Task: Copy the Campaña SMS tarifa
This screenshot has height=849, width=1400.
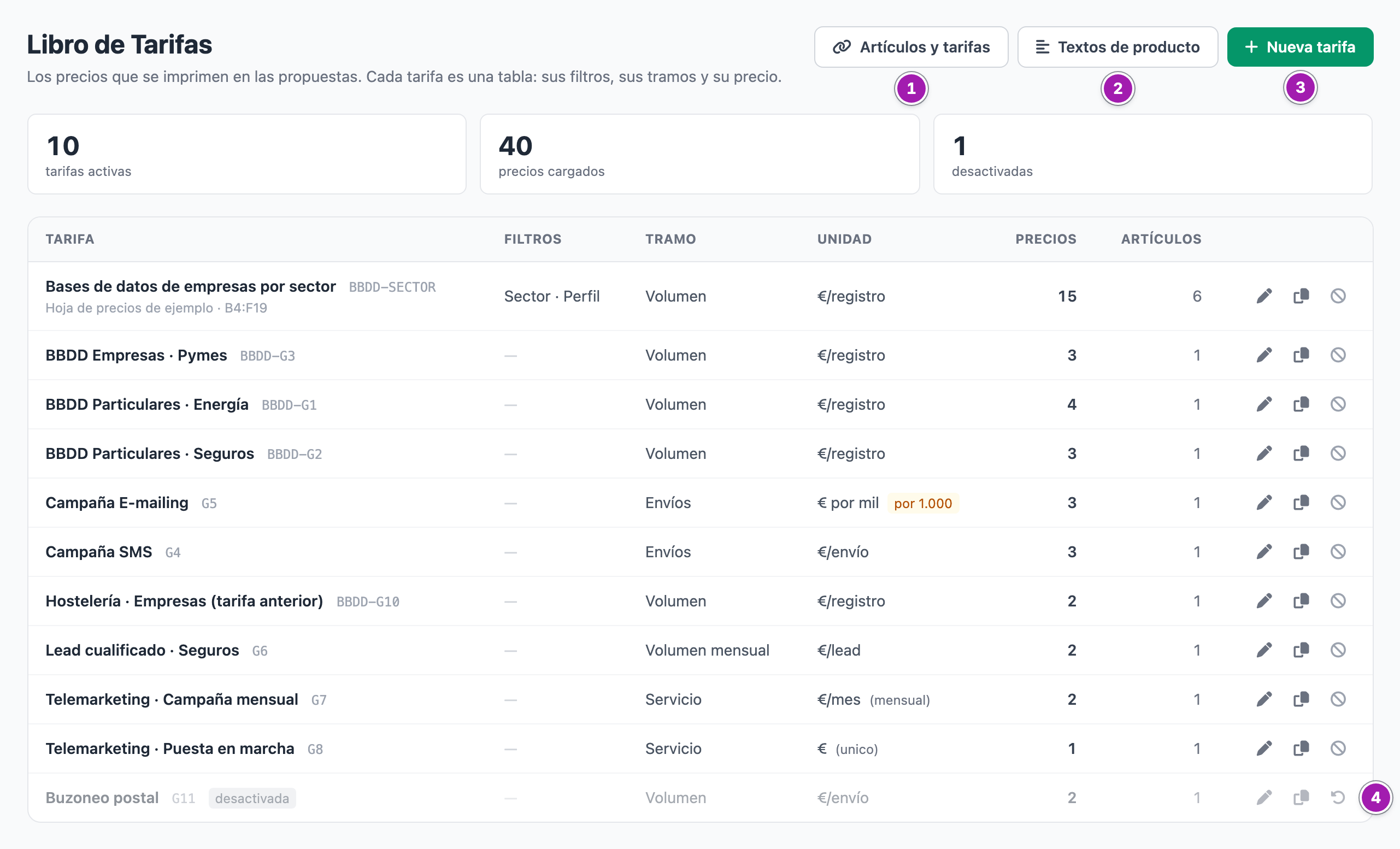Action: point(1301,552)
